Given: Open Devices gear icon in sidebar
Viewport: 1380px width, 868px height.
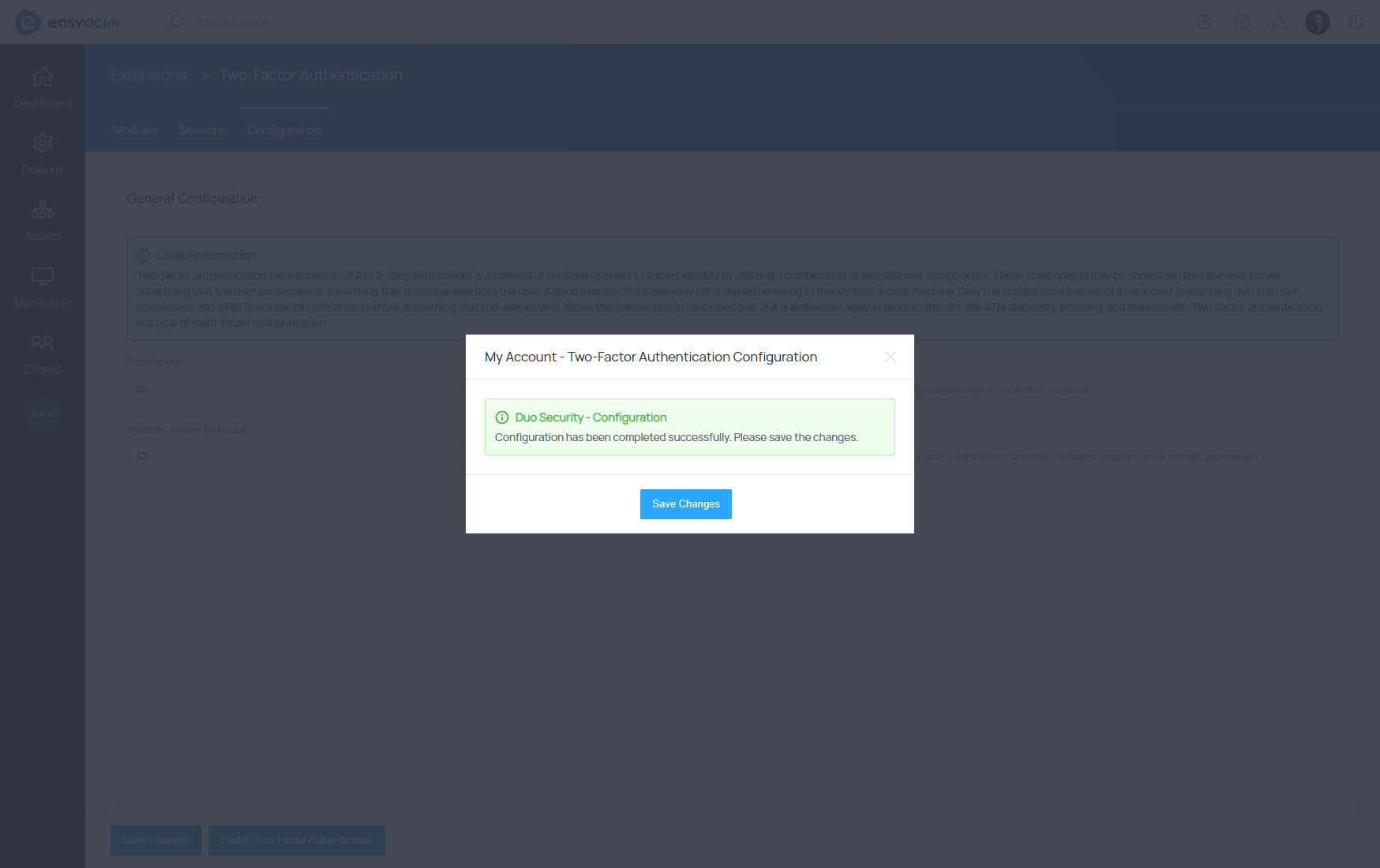Looking at the screenshot, I should 43,143.
